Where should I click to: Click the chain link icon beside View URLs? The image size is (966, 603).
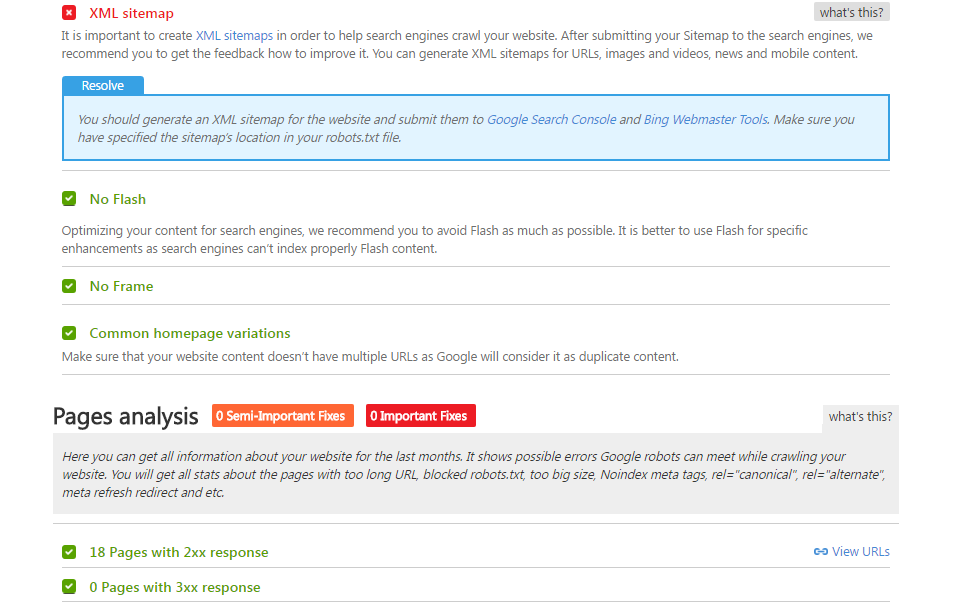click(820, 552)
